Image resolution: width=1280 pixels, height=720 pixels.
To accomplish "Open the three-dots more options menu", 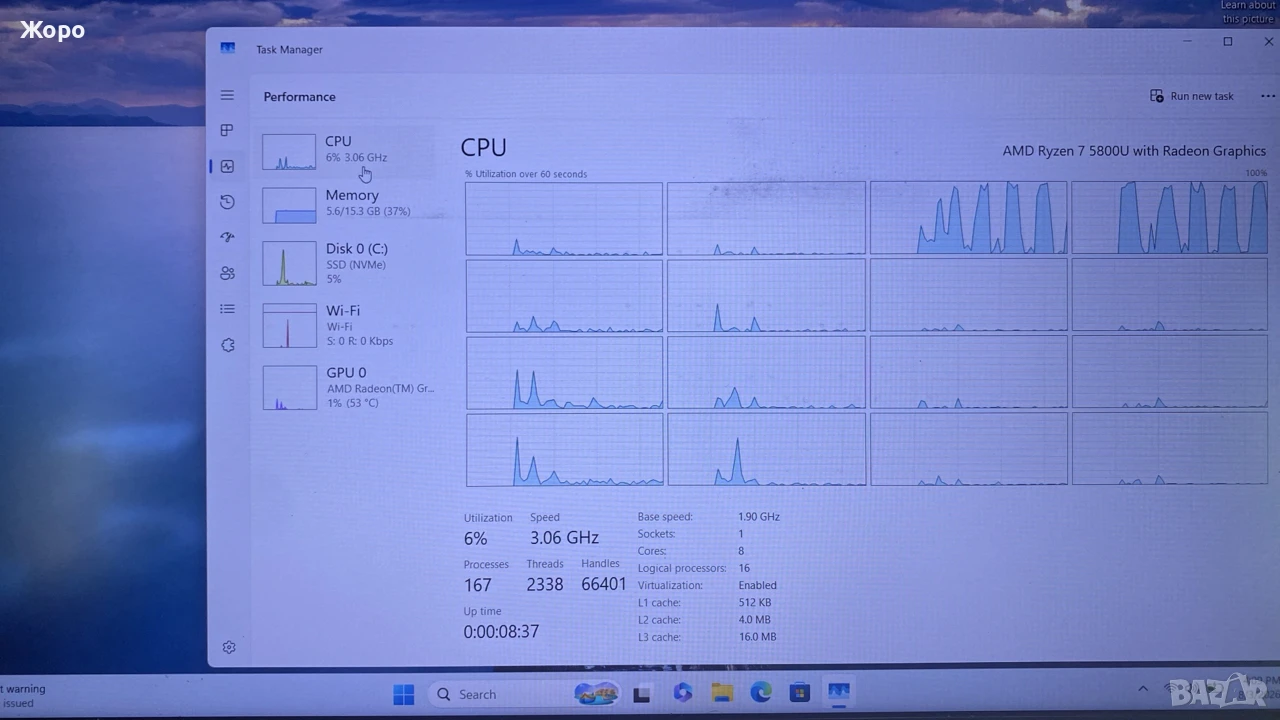I will (1268, 96).
